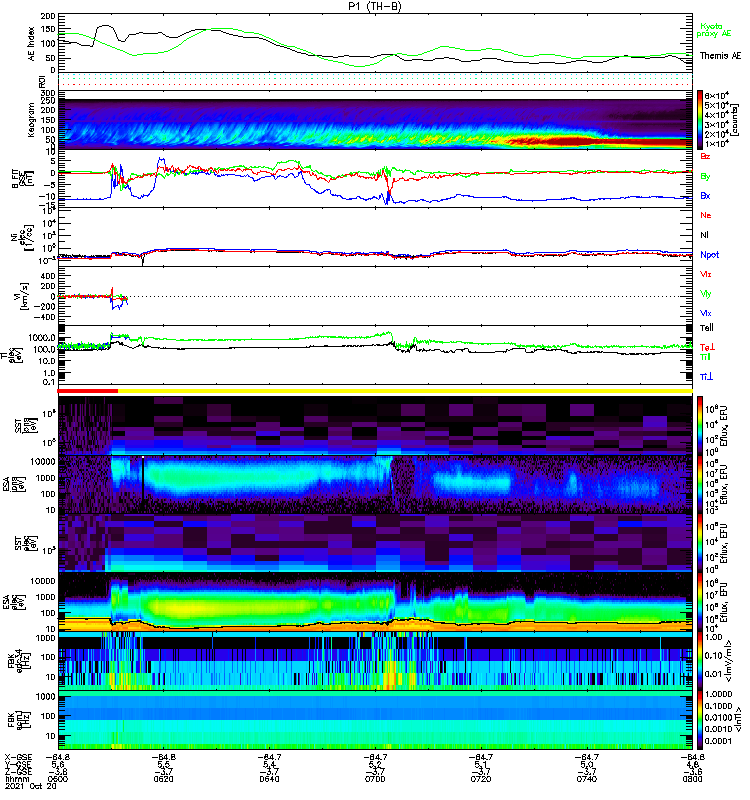The height and width of the screenshot is (800, 750).
Task: Click the blue "Ti⊥" legend label
Action: (x=706, y=377)
